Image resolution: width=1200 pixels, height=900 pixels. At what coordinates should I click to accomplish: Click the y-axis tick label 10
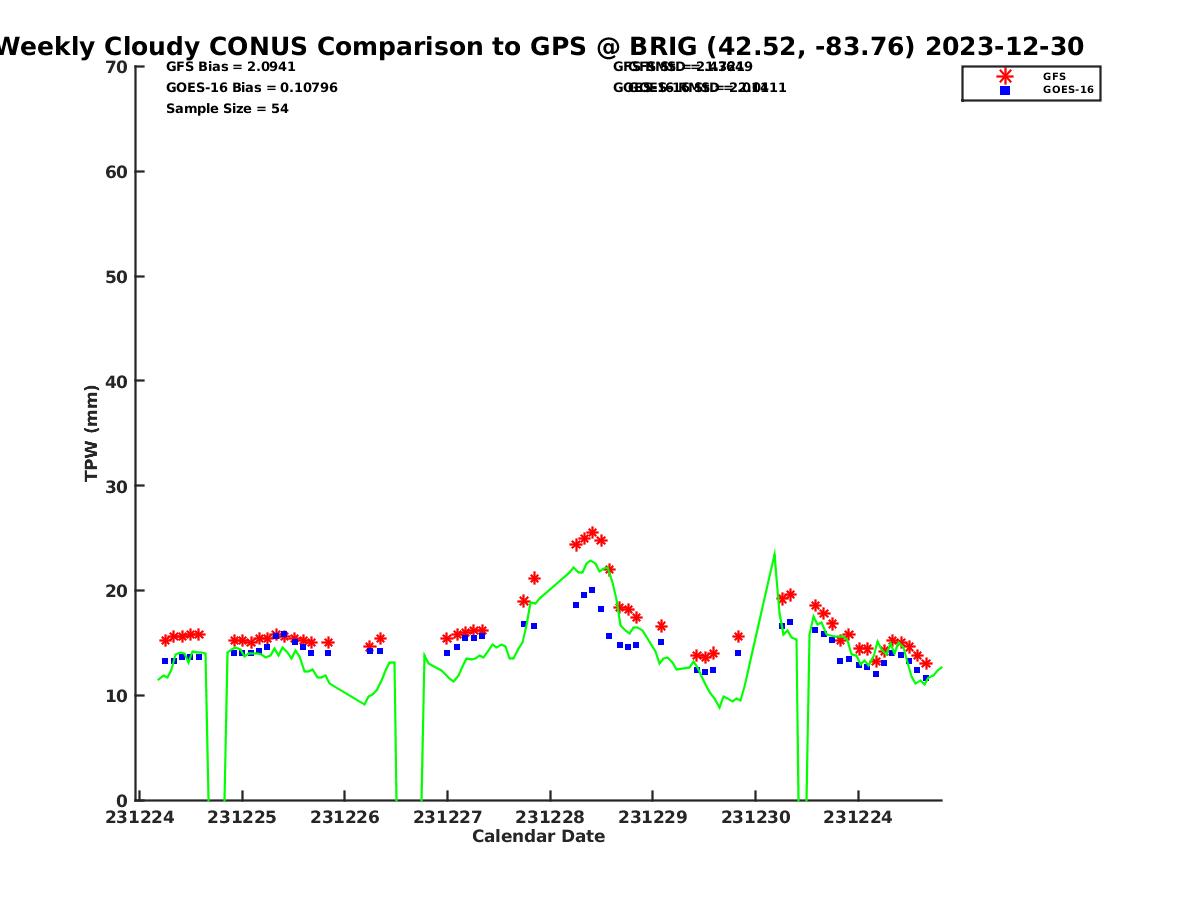tap(117, 696)
